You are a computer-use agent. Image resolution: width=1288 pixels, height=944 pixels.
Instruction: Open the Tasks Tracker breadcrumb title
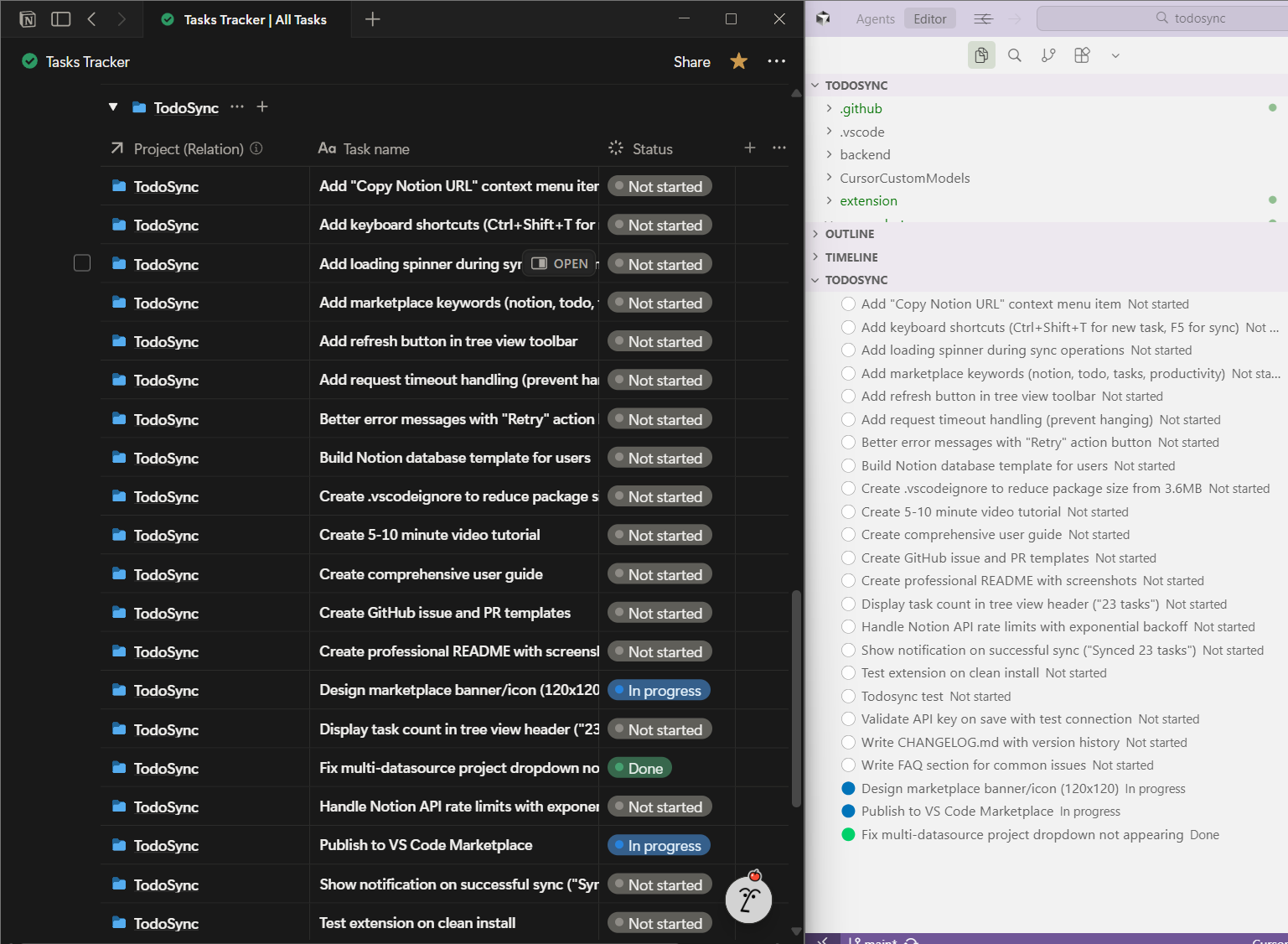(x=87, y=61)
